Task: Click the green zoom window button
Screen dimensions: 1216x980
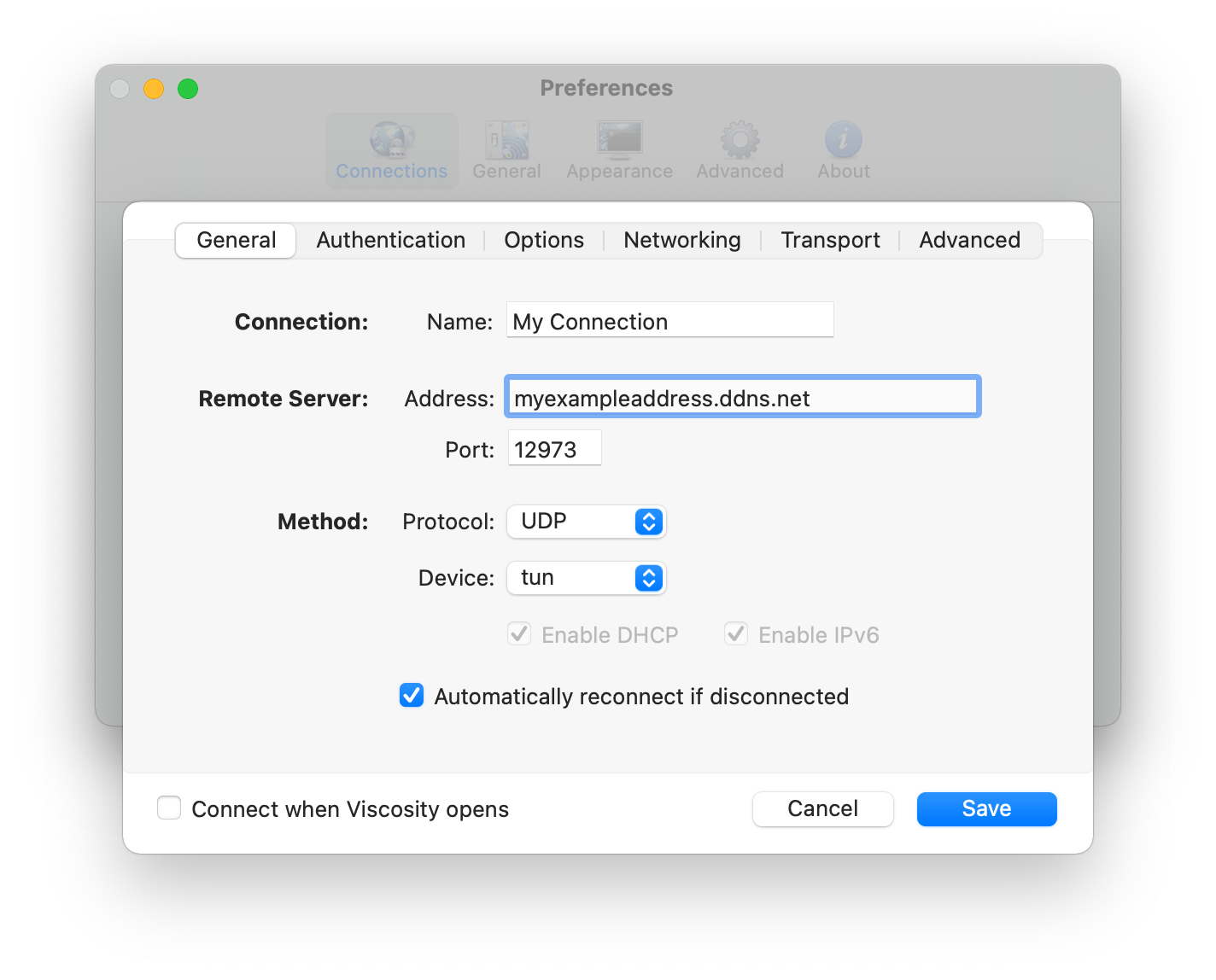Action: pyautogui.click(x=188, y=89)
